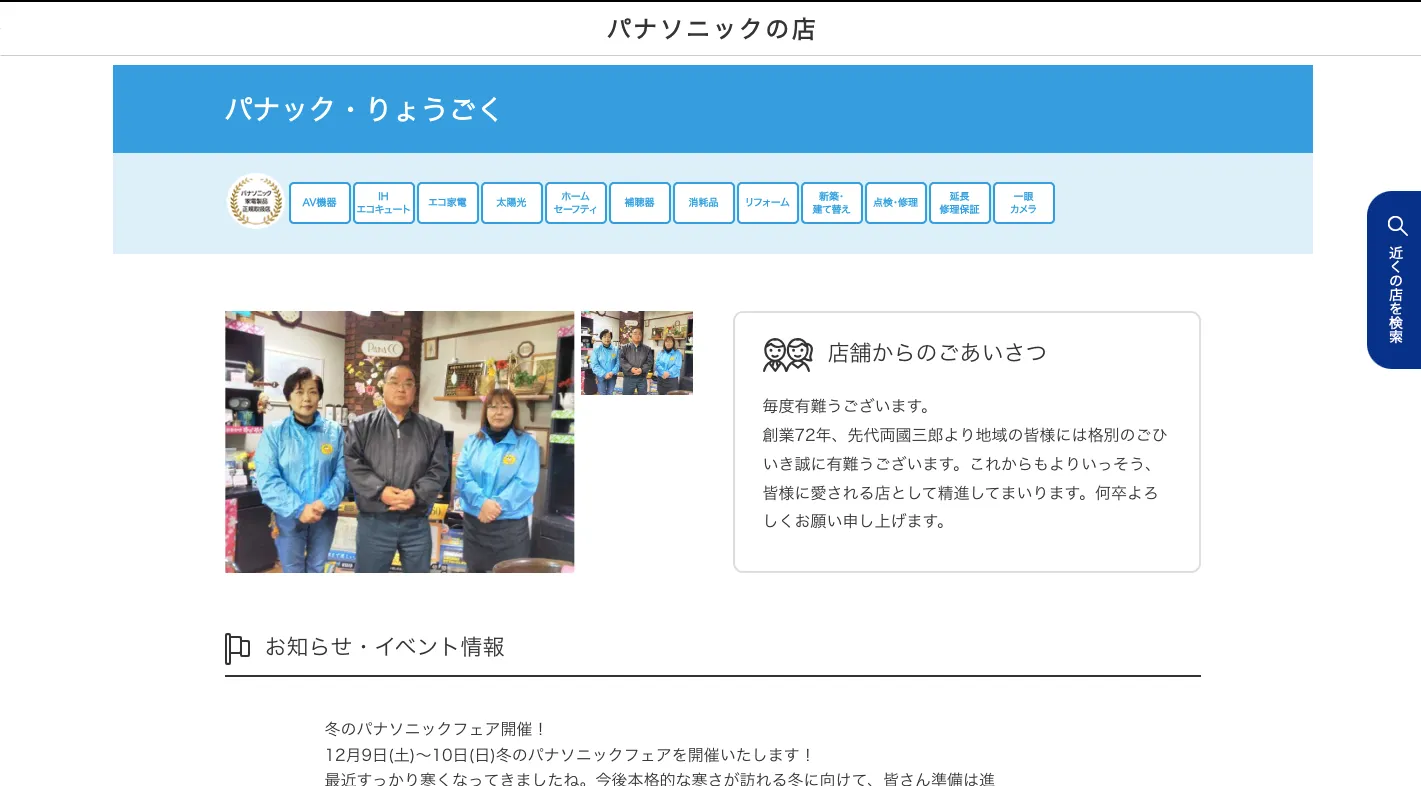Click the パナック・りょうごく store name
Screen dimensions: 1421x786
click(363, 109)
